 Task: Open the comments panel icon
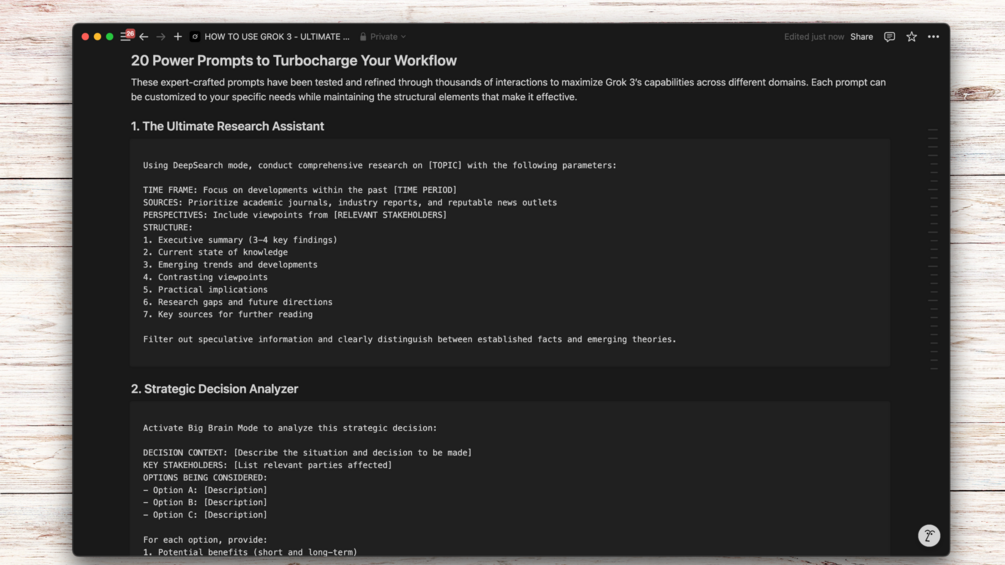pyautogui.click(x=889, y=37)
